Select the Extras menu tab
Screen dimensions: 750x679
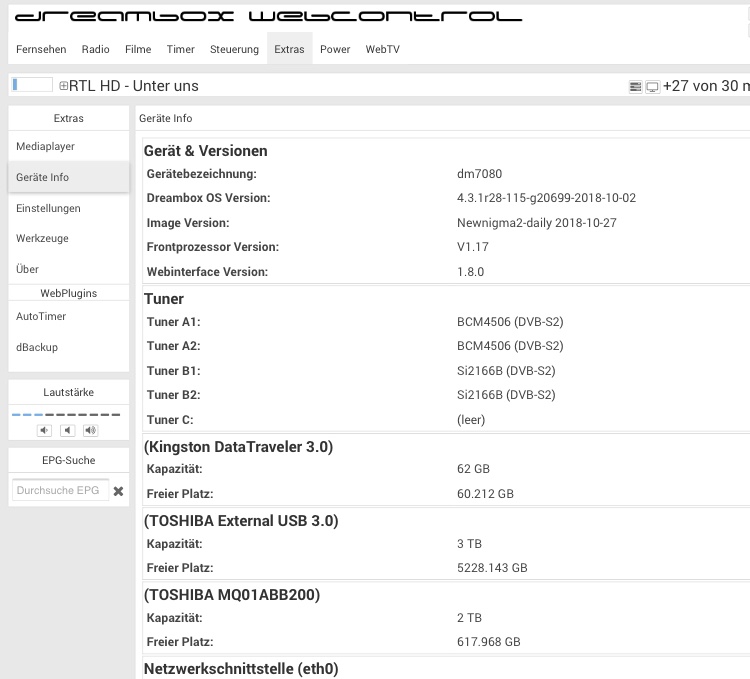coord(289,49)
